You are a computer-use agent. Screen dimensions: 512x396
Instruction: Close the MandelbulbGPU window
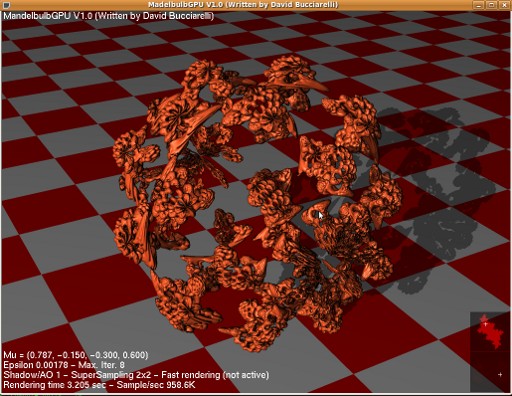(504, 5)
